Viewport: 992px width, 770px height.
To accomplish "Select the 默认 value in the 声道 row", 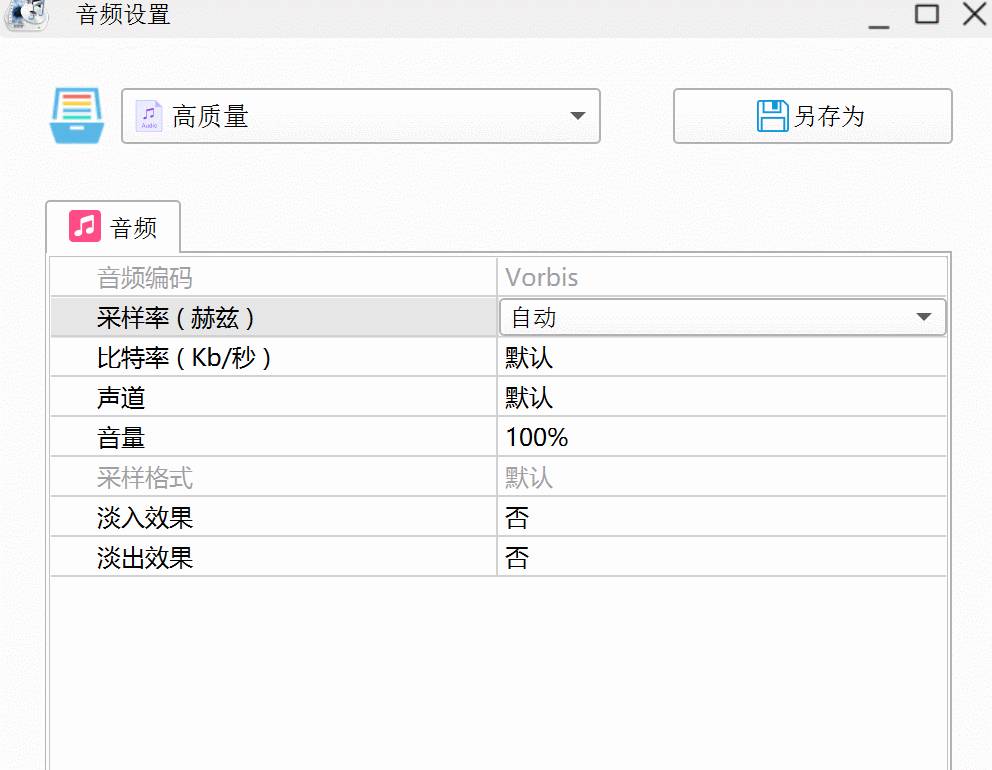I will point(528,396).
